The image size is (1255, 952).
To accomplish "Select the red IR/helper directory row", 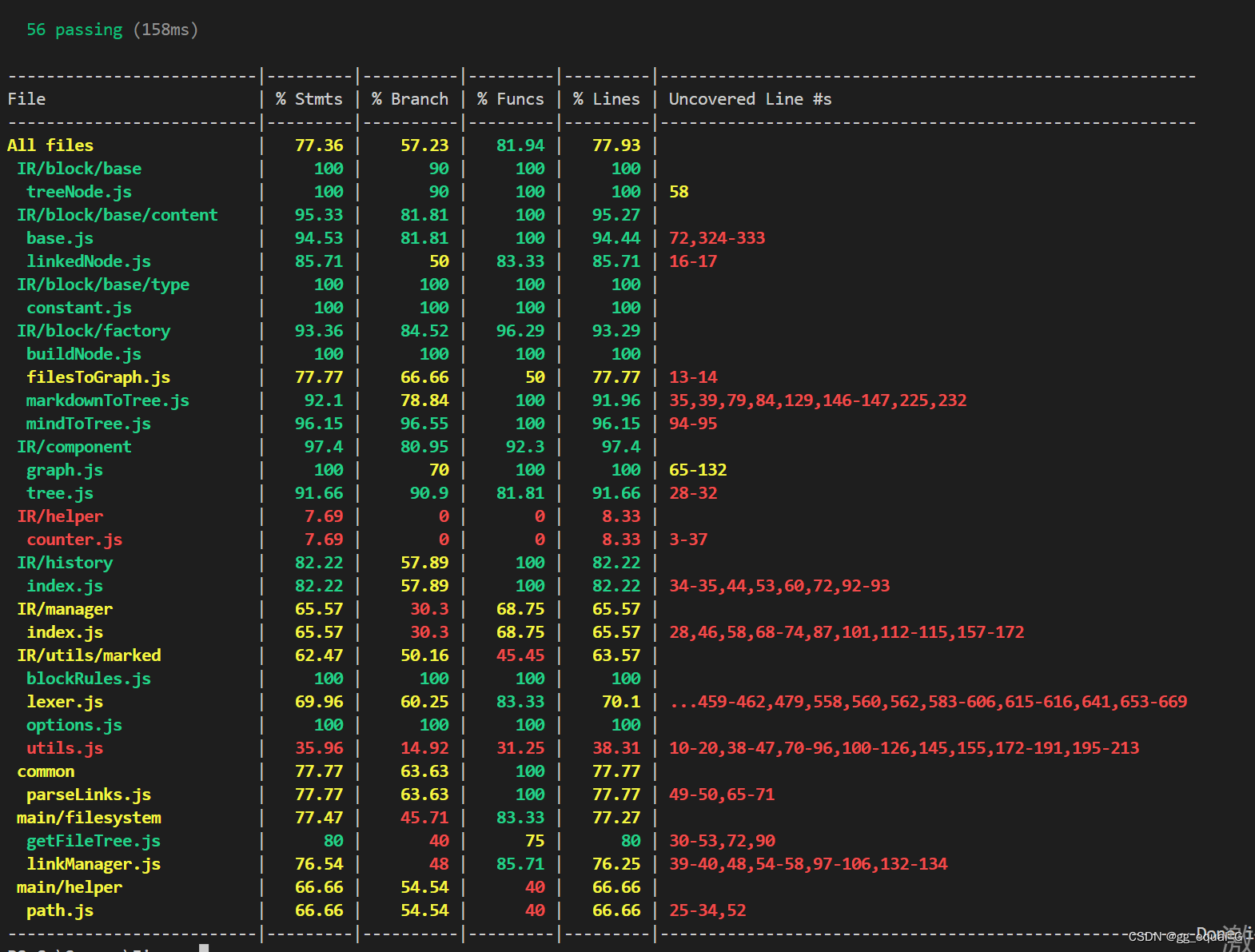I will pyautogui.click(x=60, y=516).
